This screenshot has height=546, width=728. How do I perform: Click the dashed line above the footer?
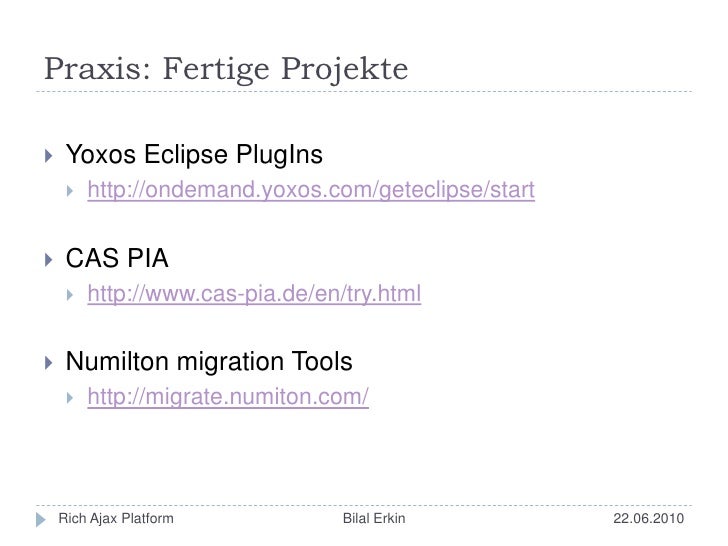364,505
